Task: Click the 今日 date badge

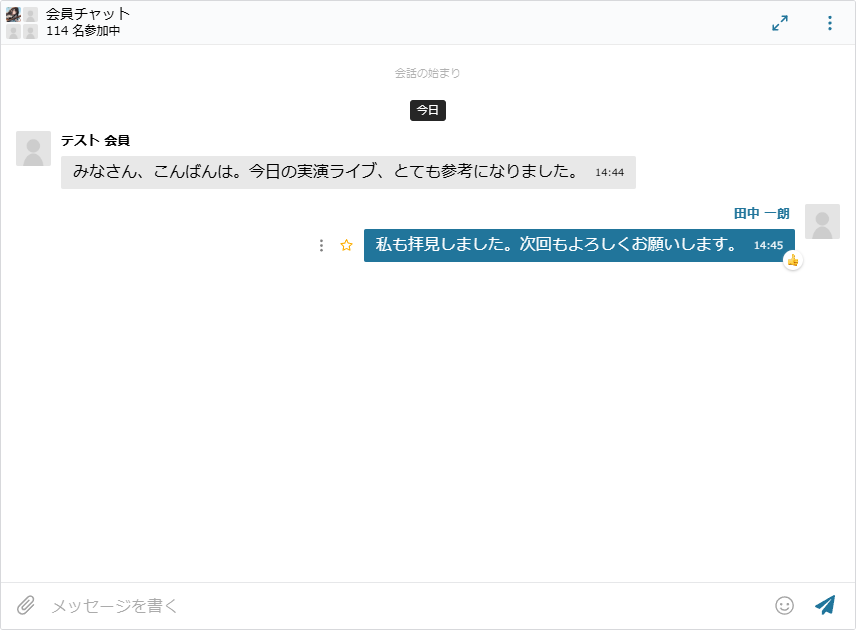Action: (428, 110)
